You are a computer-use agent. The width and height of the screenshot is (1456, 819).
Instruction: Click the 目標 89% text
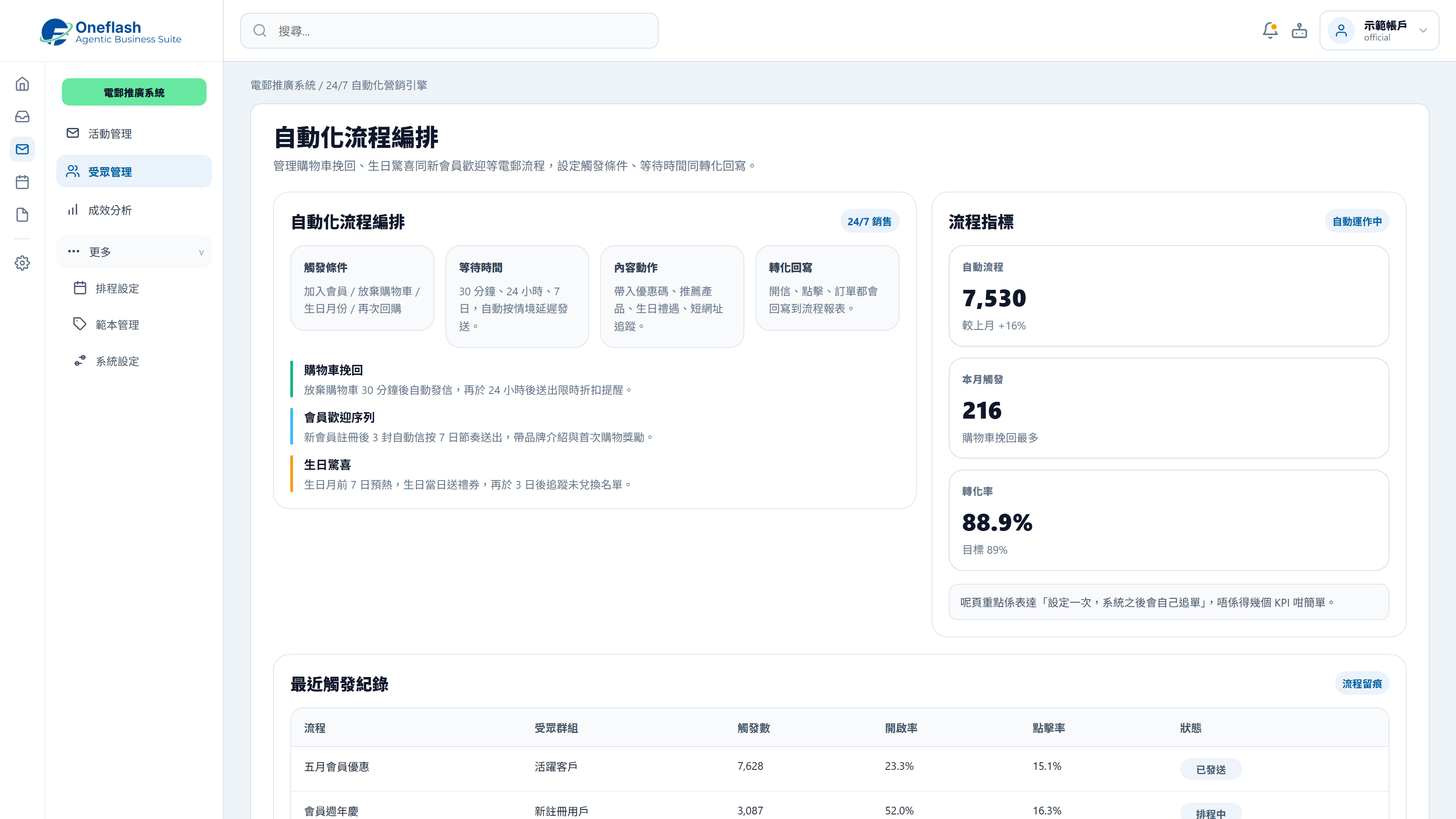(985, 550)
